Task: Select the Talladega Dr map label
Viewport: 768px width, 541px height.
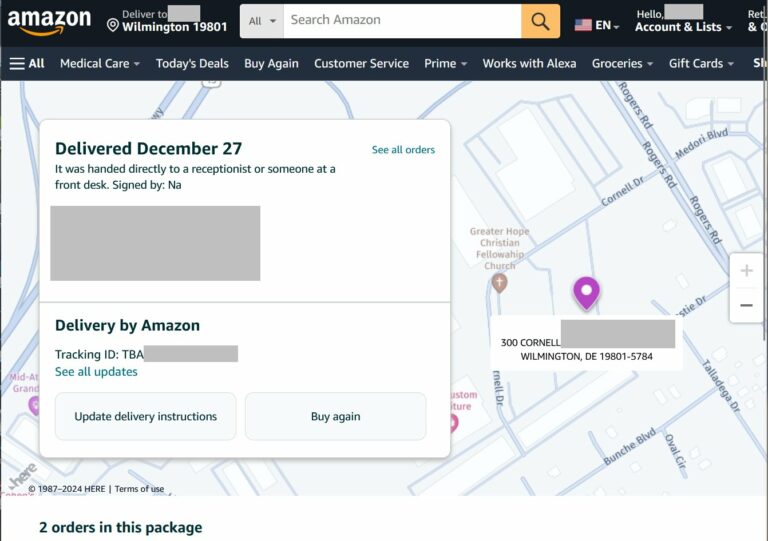Action: click(721, 385)
